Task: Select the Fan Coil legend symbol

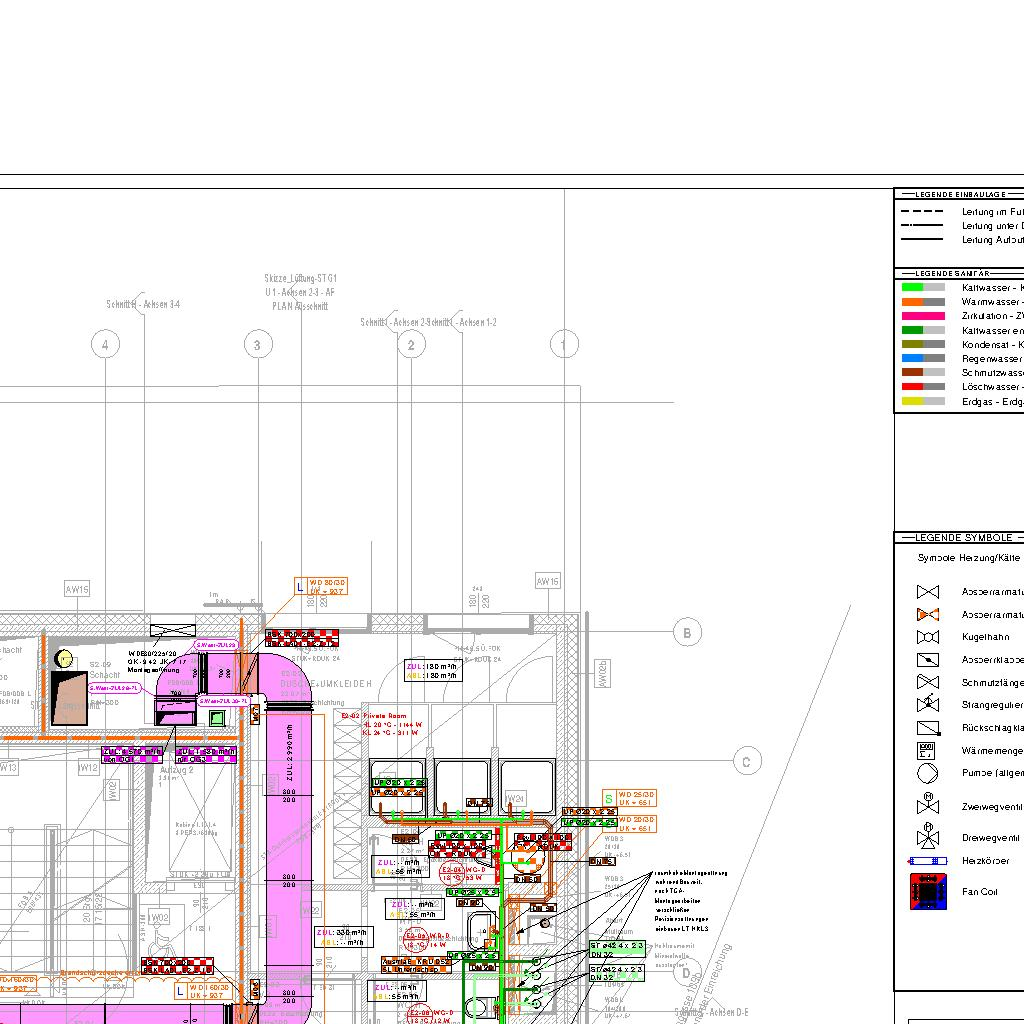Action: coord(927,891)
